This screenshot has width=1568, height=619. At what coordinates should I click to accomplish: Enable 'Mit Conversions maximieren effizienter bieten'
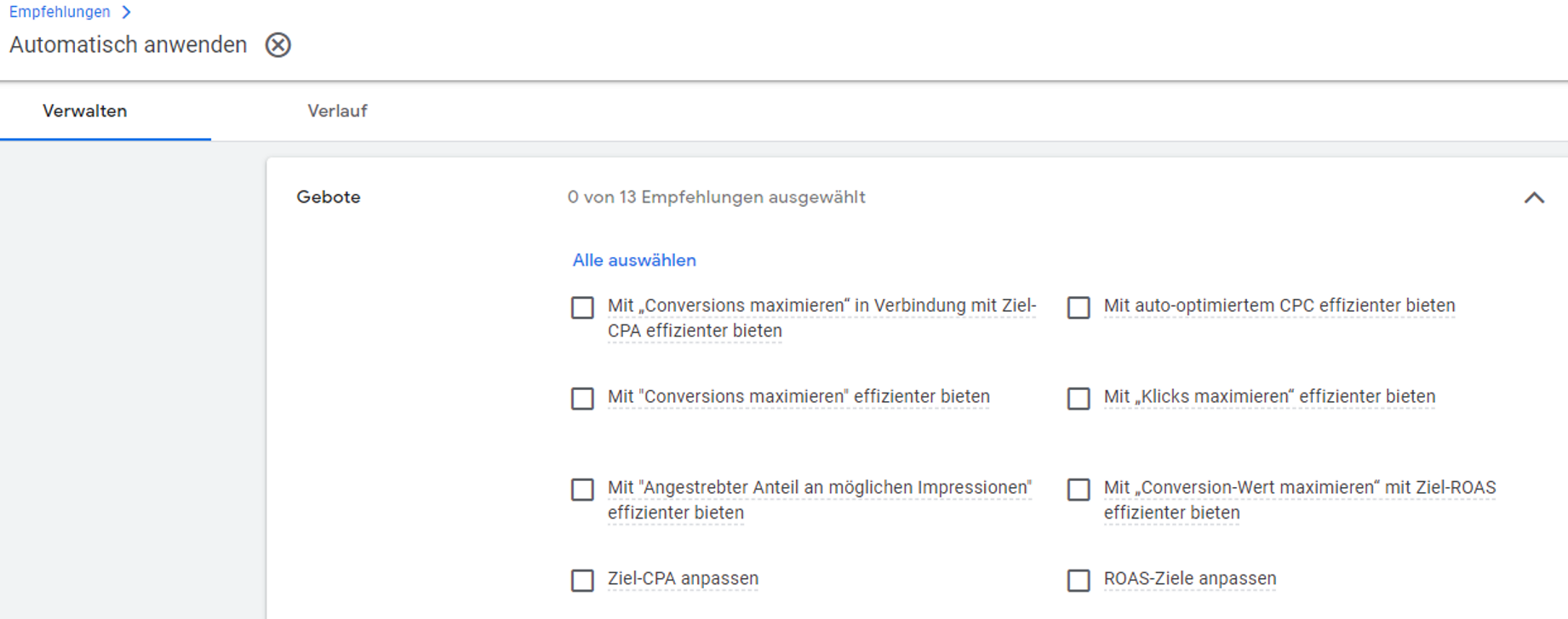coord(582,398)
